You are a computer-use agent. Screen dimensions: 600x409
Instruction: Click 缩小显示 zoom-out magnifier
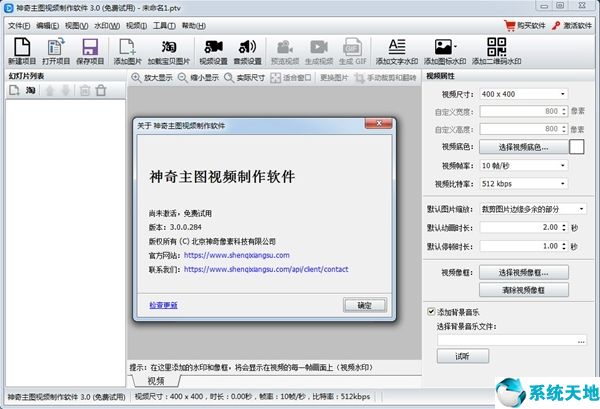183,78
